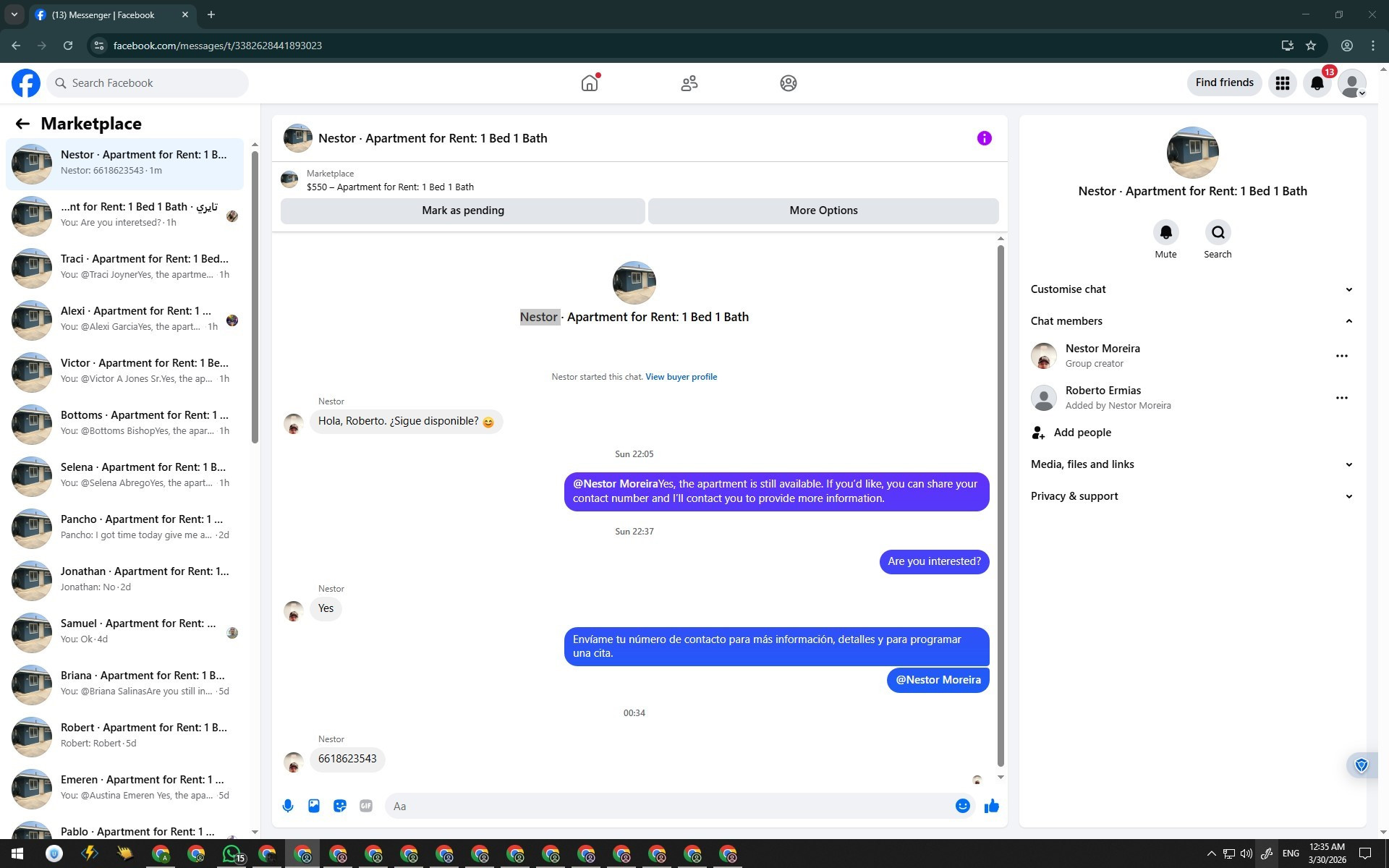
Task: Open the Pancho apartment conversation
Action: (x=124, y=527)
